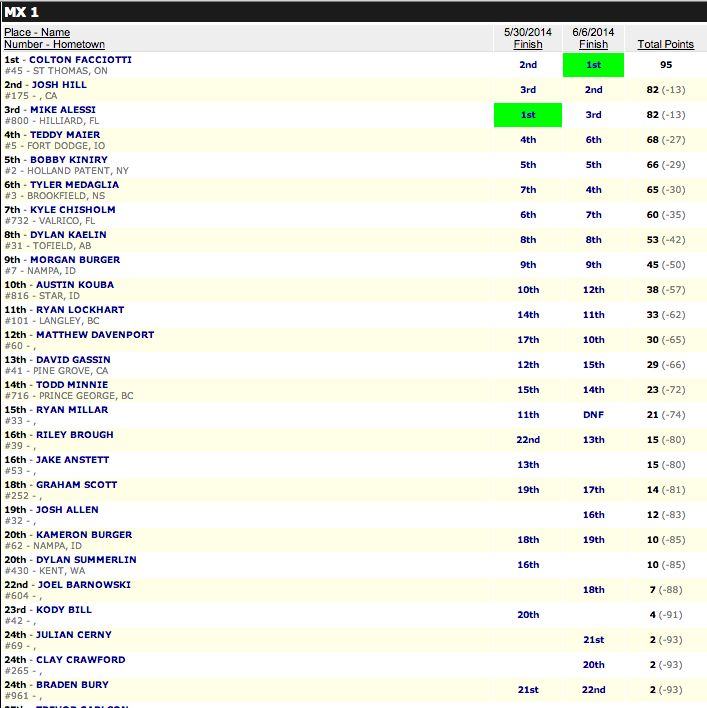Sort by Place - Name column header
Viewport: 707px width, 708px height.
coord(36,32)
